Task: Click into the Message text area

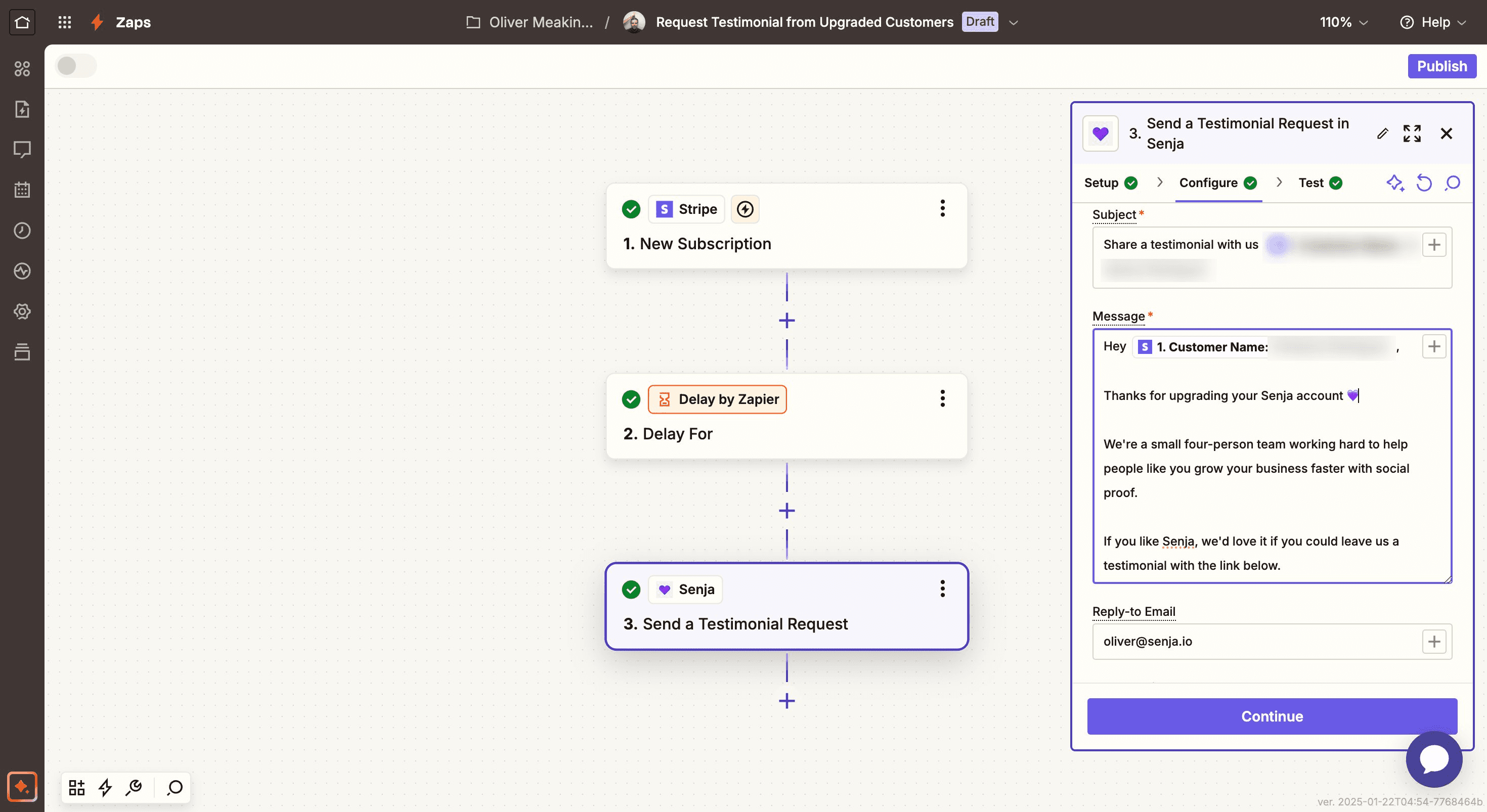Action: pos(1272,456)
